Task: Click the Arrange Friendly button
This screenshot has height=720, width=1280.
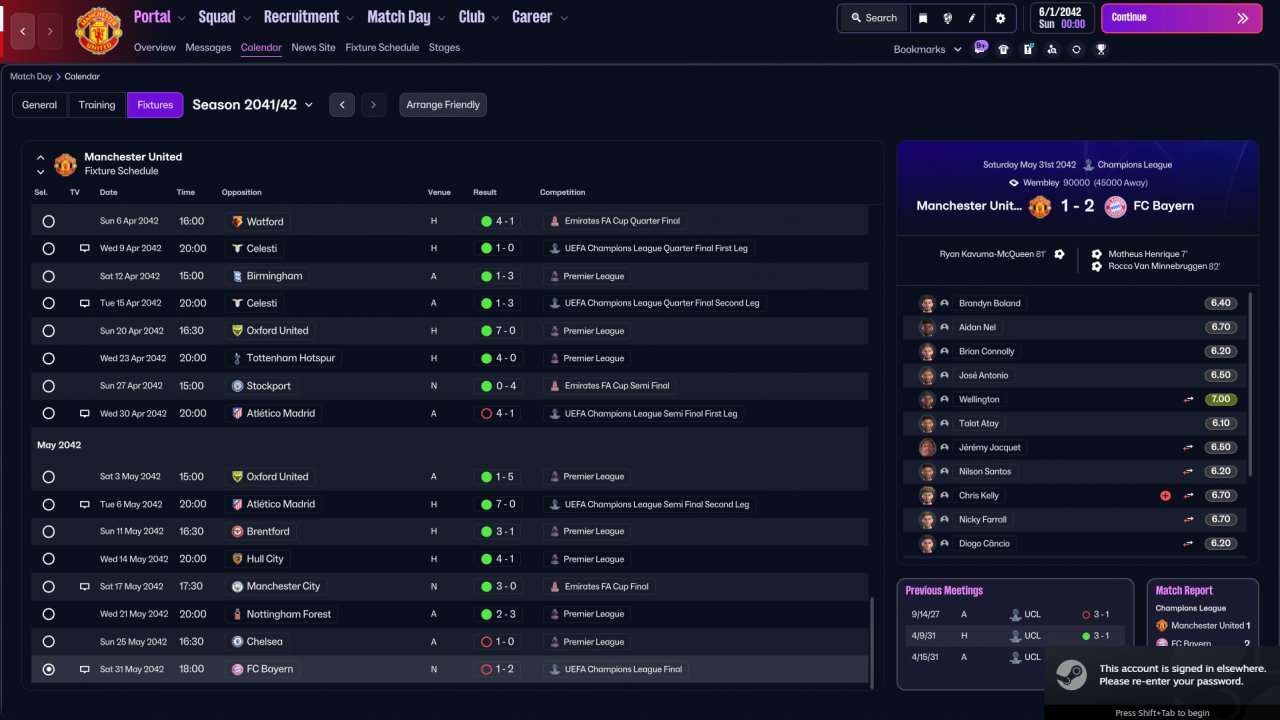Action: (443, 105)
